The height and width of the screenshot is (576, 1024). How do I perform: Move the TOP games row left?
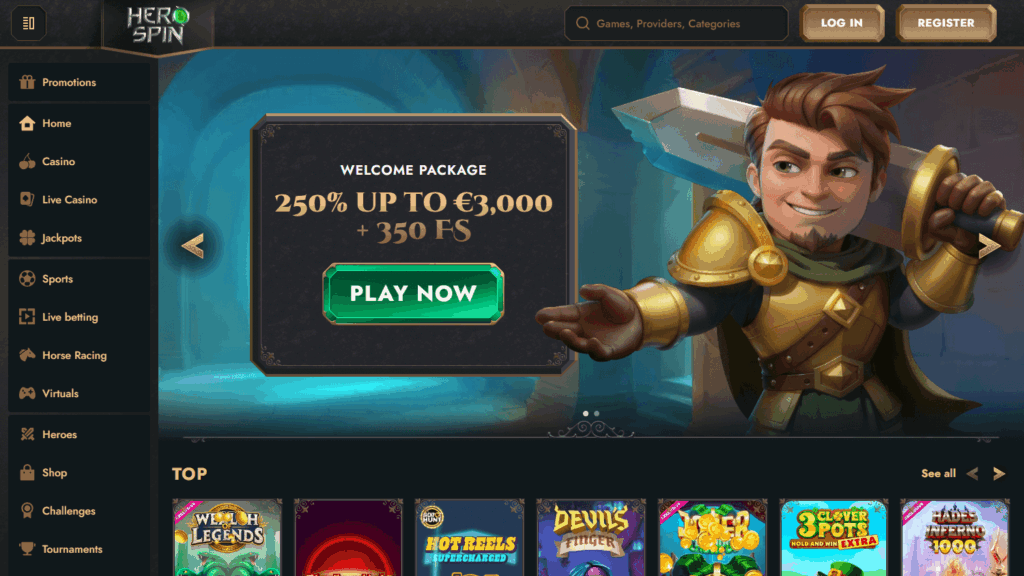[972, 473]
